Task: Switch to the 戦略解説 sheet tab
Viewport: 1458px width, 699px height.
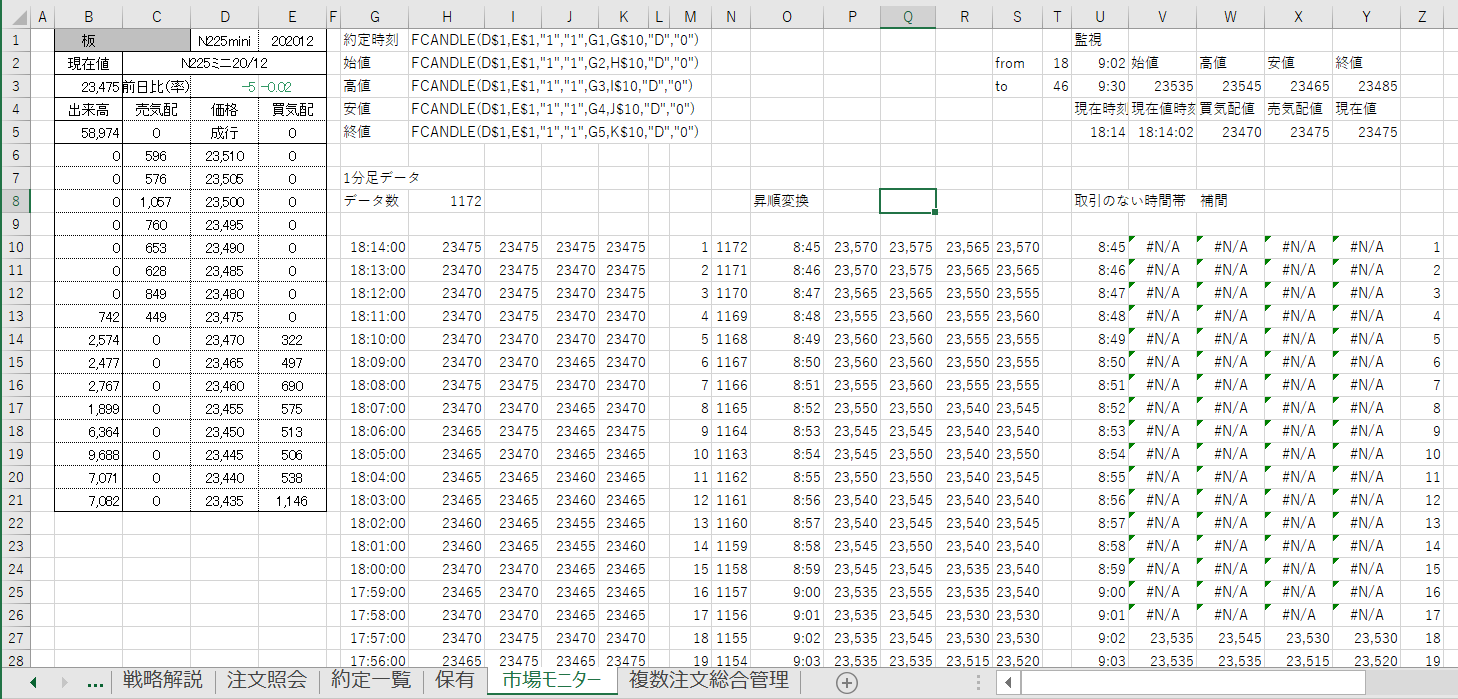Action: tap(162, 681)
